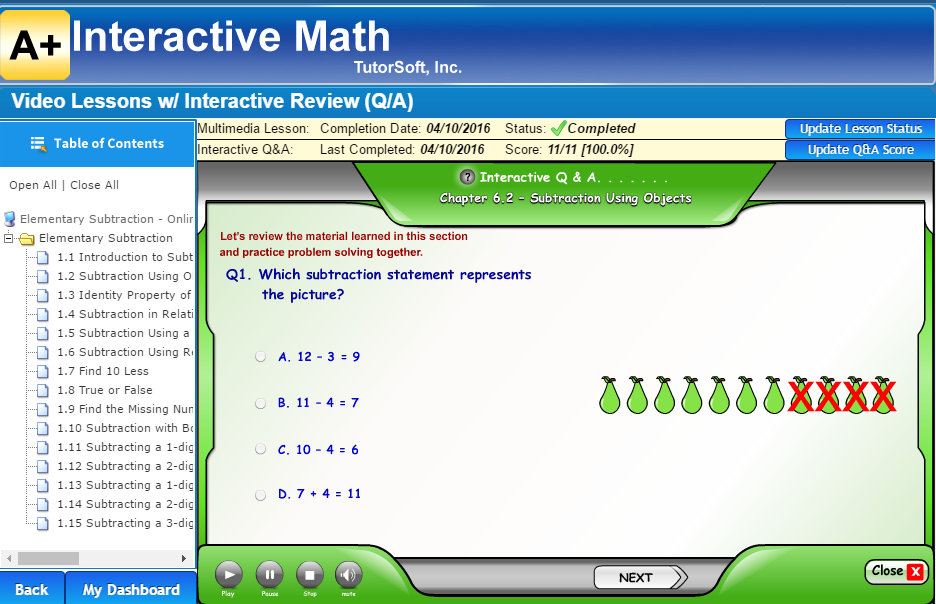Screen dimensions: 936x604
Task: Open lesson 1.8 True or False
Action: point(104,390)
